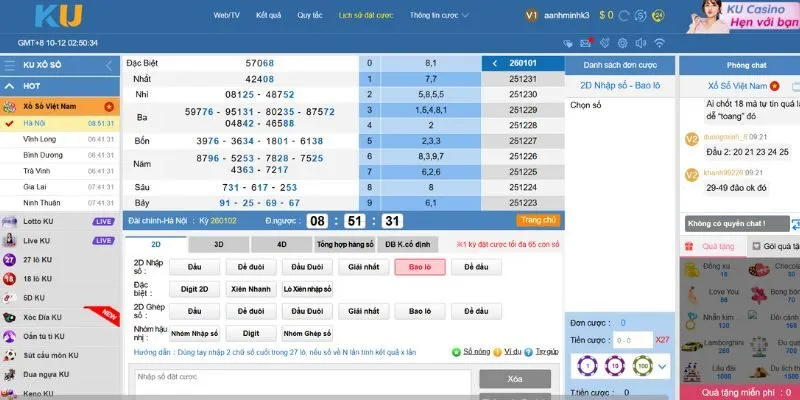Click the Số nóng icon link
This screenshot has height=400, width=800.
tap(471, 352)
